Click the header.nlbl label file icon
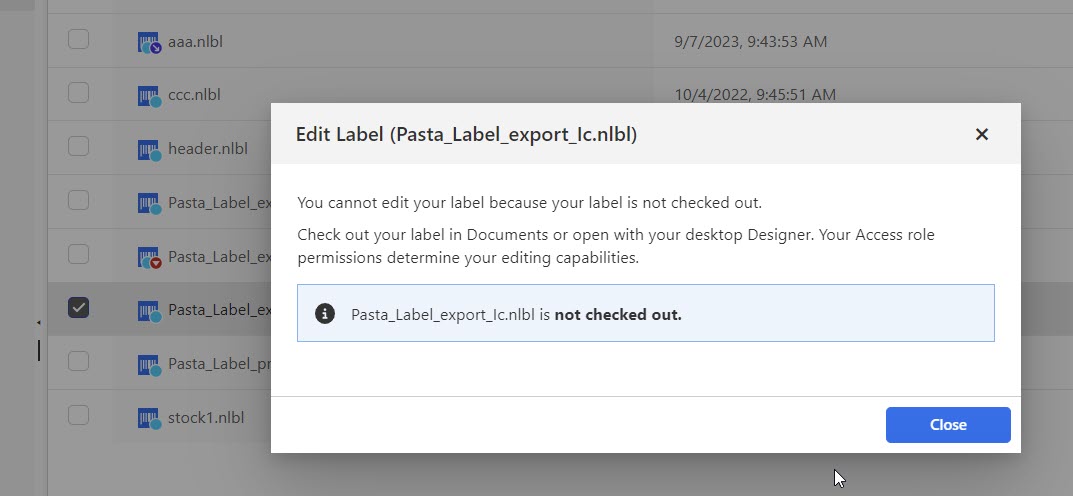 coord(149,150)
